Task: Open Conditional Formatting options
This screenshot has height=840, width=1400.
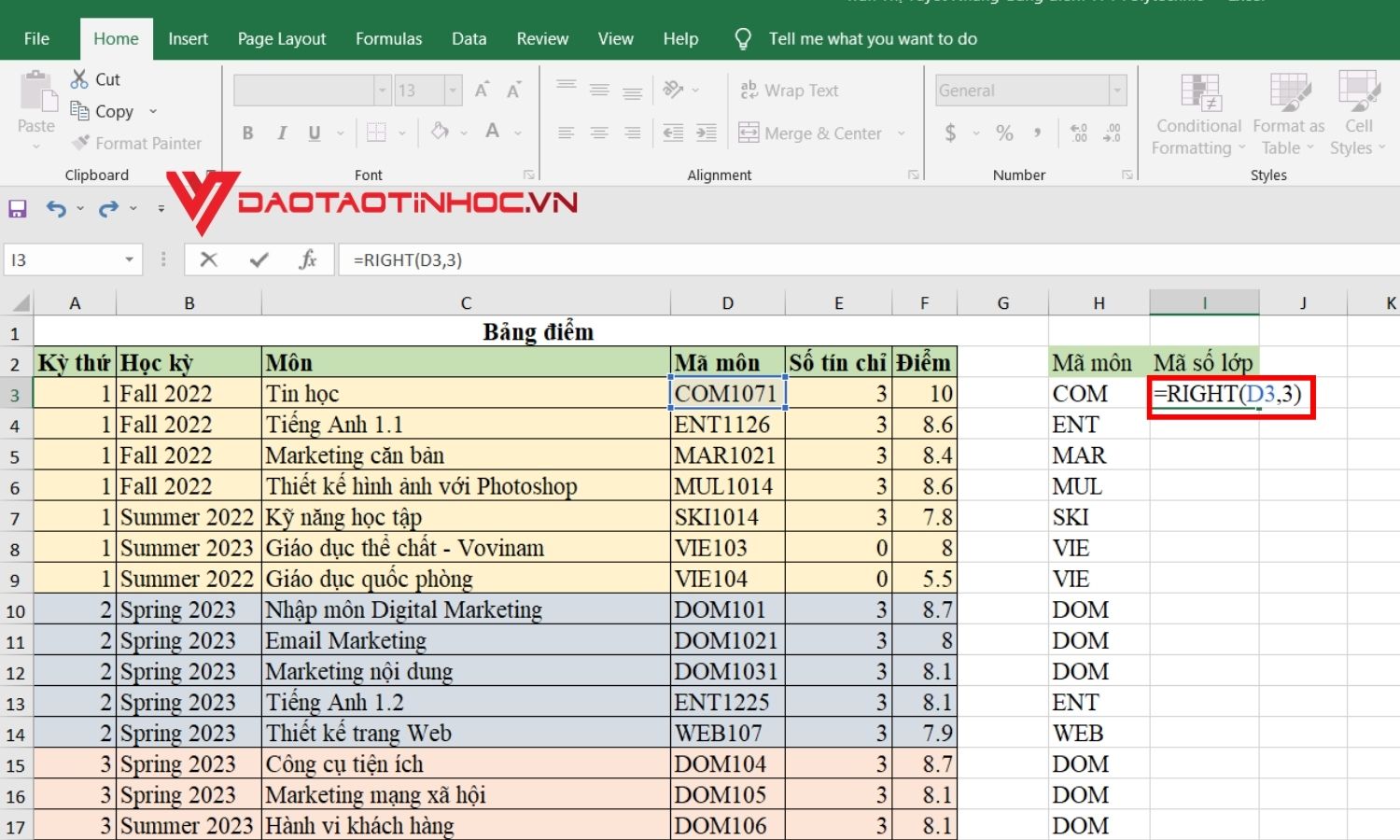Action: pyautogui.click(x=1197, y=112)
